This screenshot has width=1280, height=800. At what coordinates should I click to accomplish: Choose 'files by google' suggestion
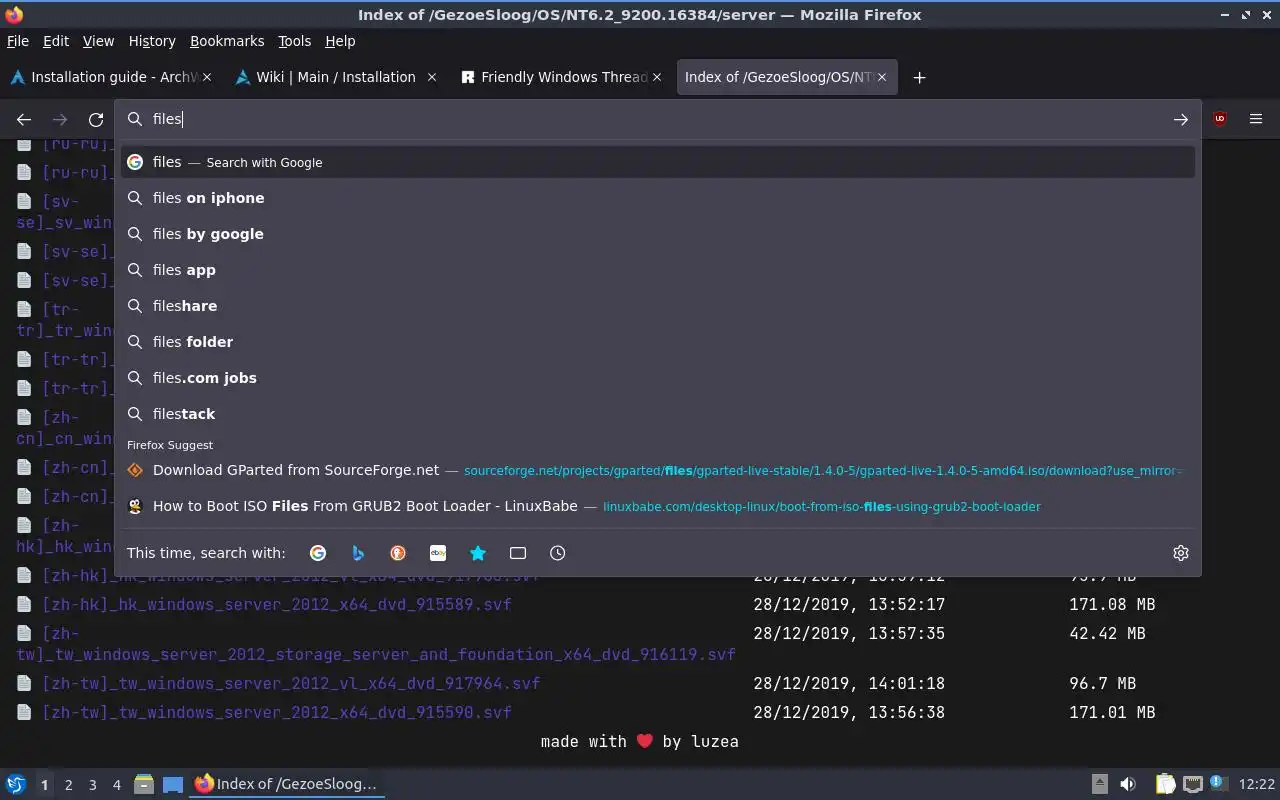point(658,234)
